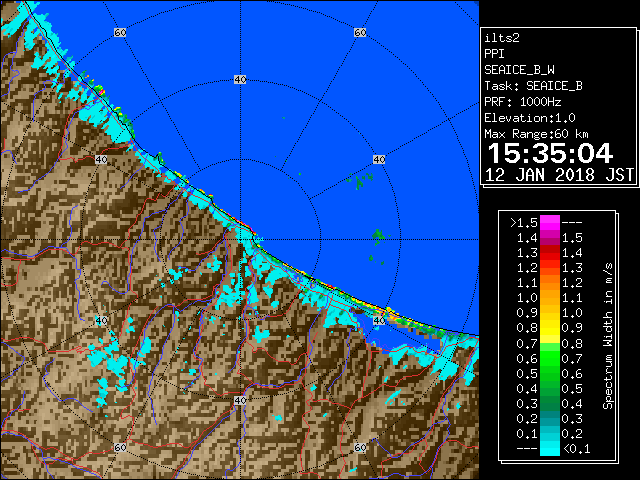Click the green echo patch northeast over the sea
The image size is (640, 480).
[x=360, y=181]
